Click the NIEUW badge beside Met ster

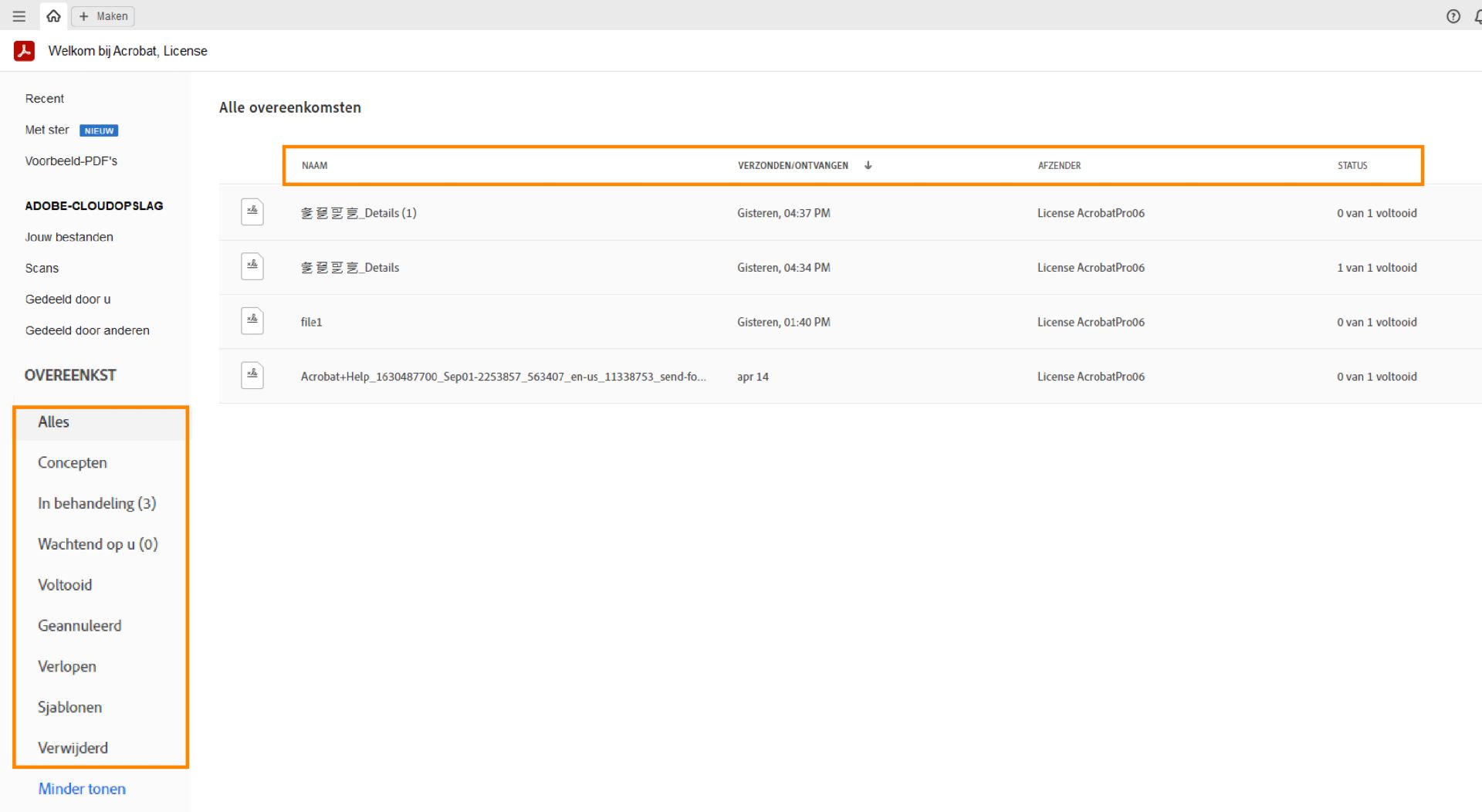tap(99, 130)
